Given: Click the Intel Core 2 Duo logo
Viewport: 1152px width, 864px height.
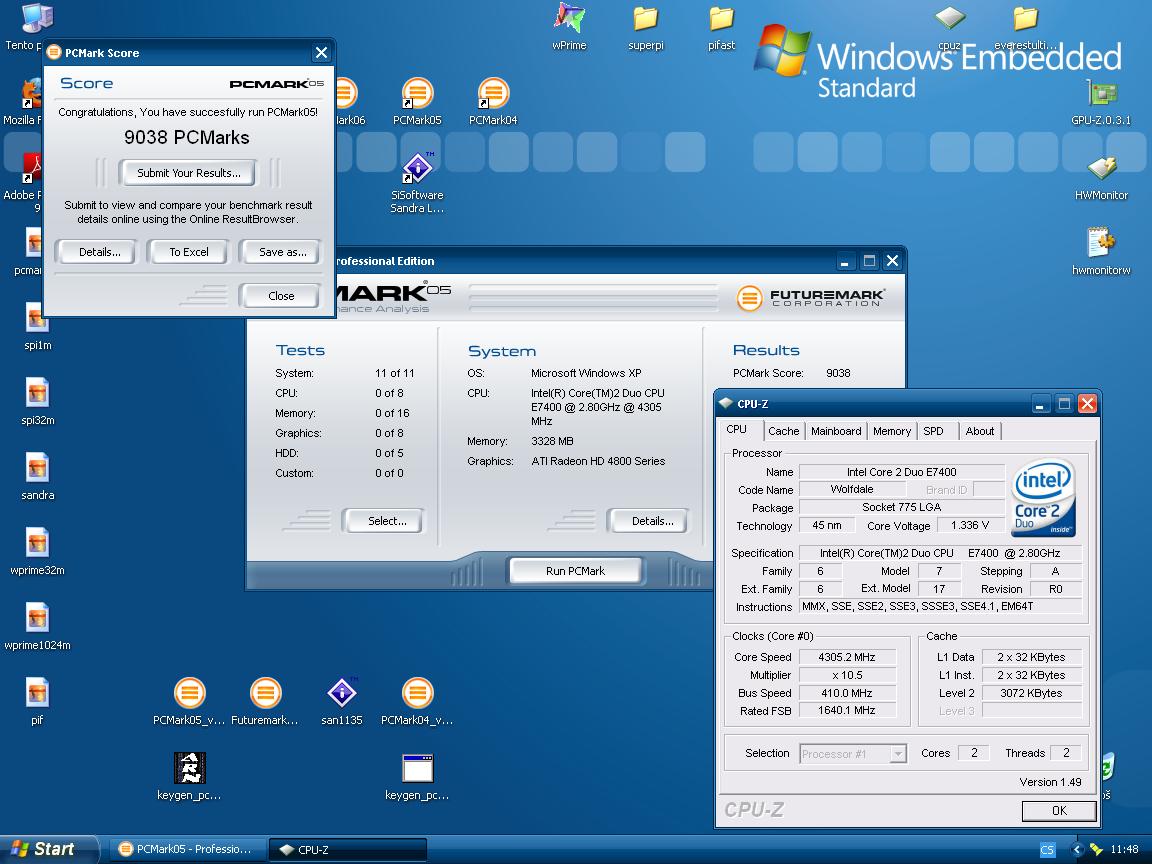Looking at the screenshot, I should (x=1043, y=497).
